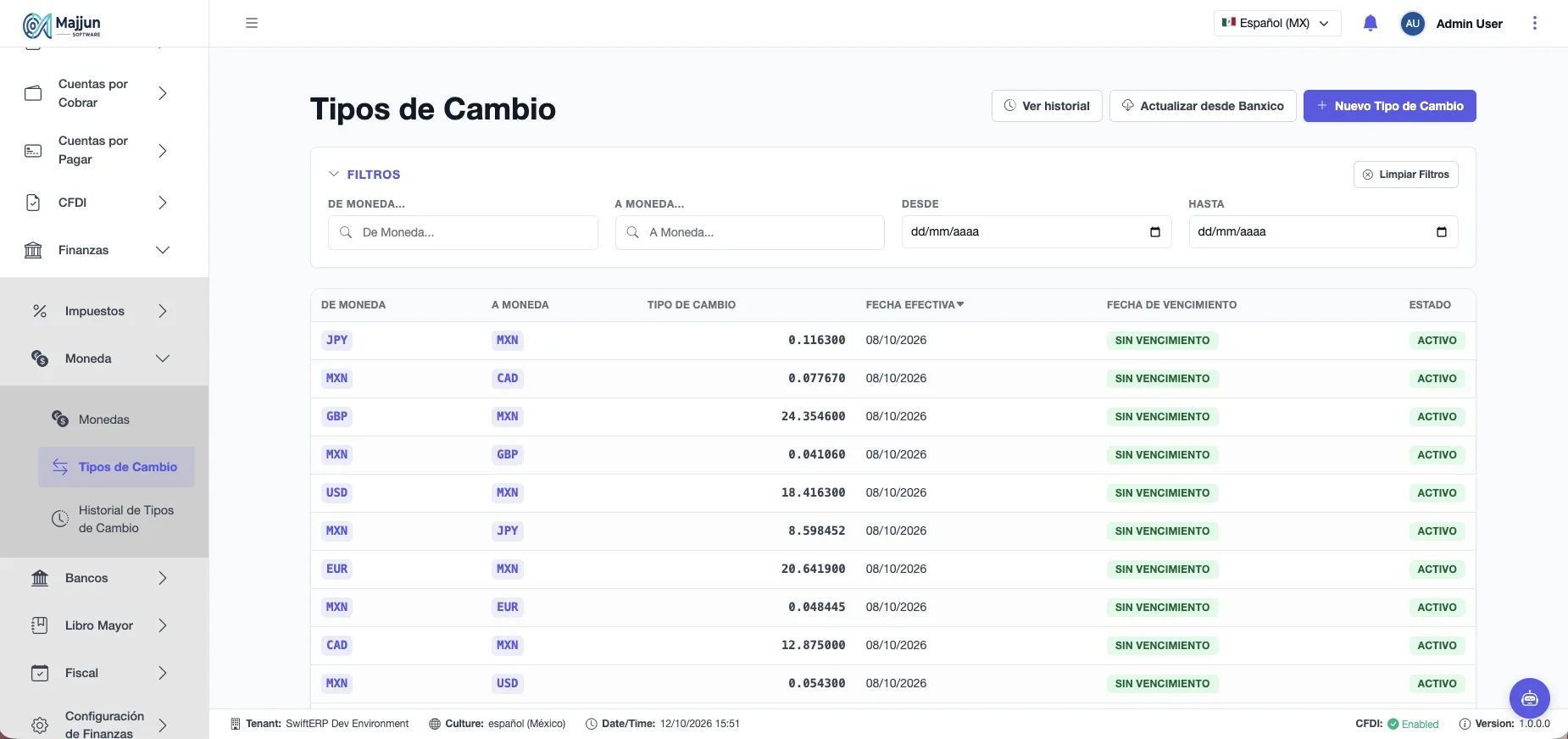Click the Cuentas por Pagar card icon
Viewport: 1568px width, 739px height.
(x=33, y=151)
